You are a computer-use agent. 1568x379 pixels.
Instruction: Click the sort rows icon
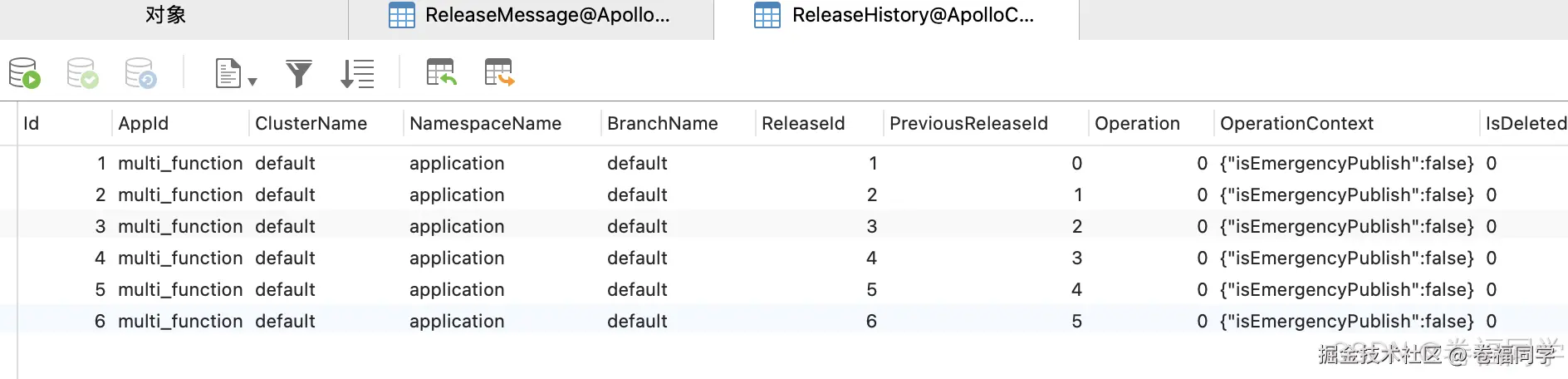click(x=358, y=73)
